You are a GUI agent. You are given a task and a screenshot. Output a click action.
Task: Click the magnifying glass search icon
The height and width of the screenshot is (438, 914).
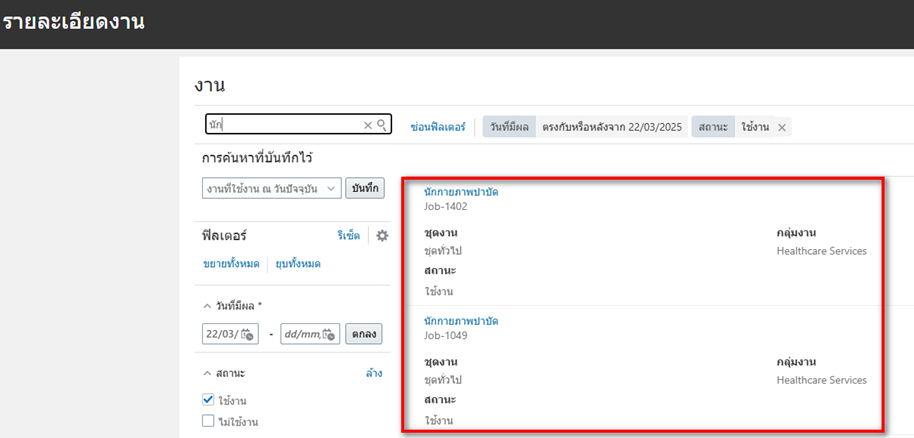pos(382,126)
